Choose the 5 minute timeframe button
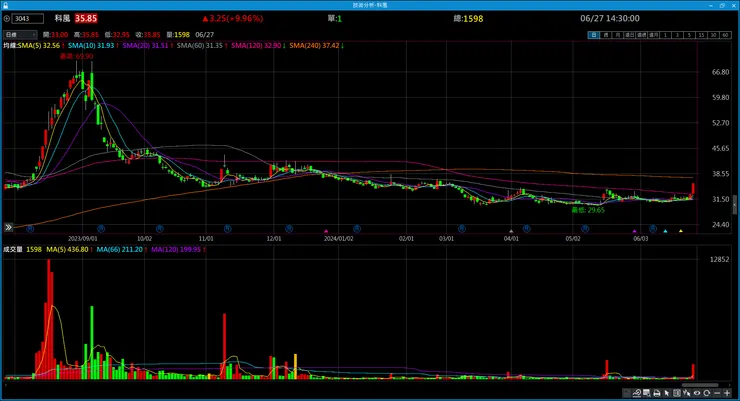The width and height of the screenshot is (740, 401). point(689,35)
